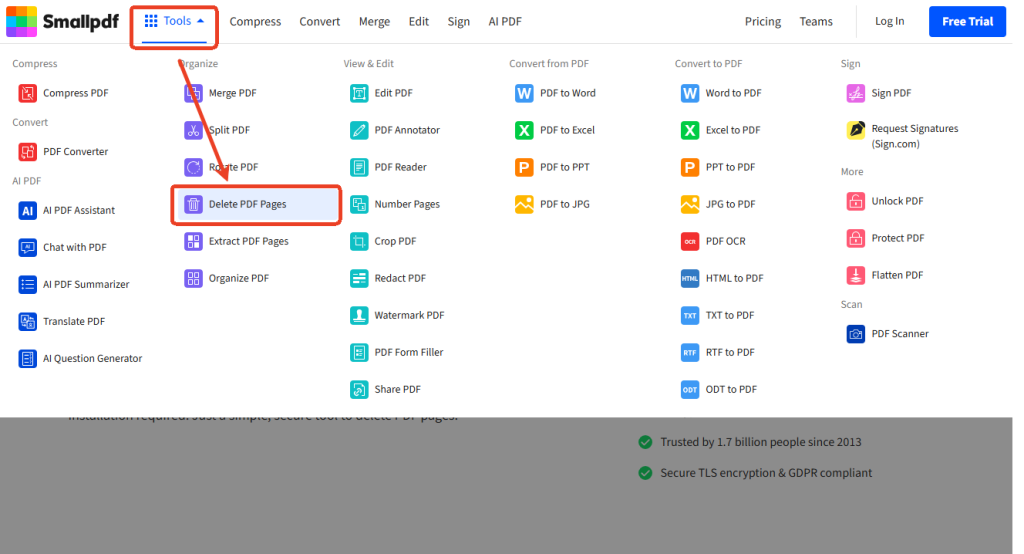Click the RTF to PDF icon
The image size is (1024, 554).
tap(690, 353)
